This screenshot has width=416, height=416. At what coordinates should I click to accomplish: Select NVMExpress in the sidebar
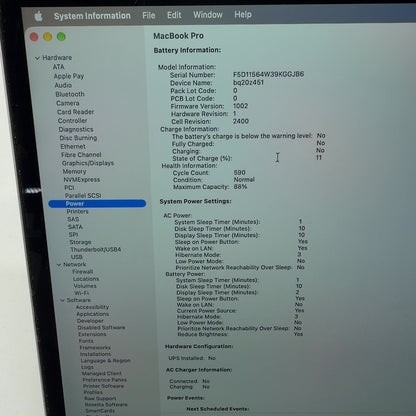(82, 179)
